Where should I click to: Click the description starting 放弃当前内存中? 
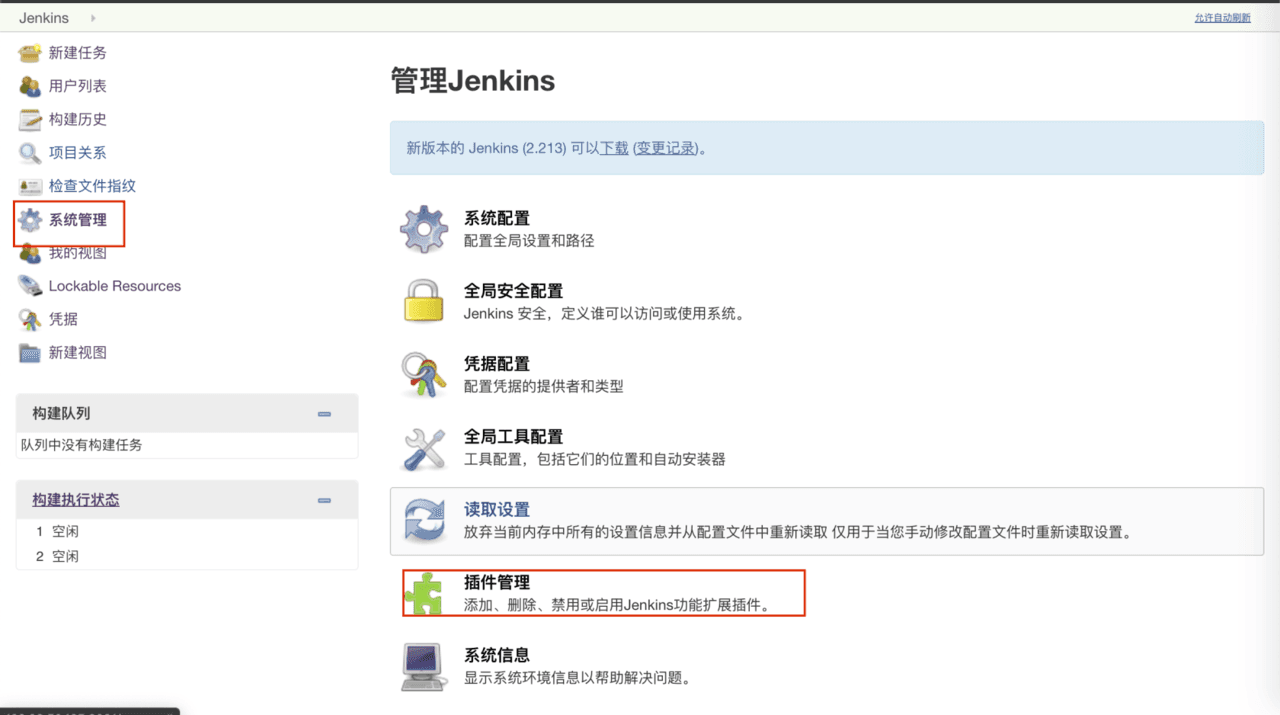798,533
